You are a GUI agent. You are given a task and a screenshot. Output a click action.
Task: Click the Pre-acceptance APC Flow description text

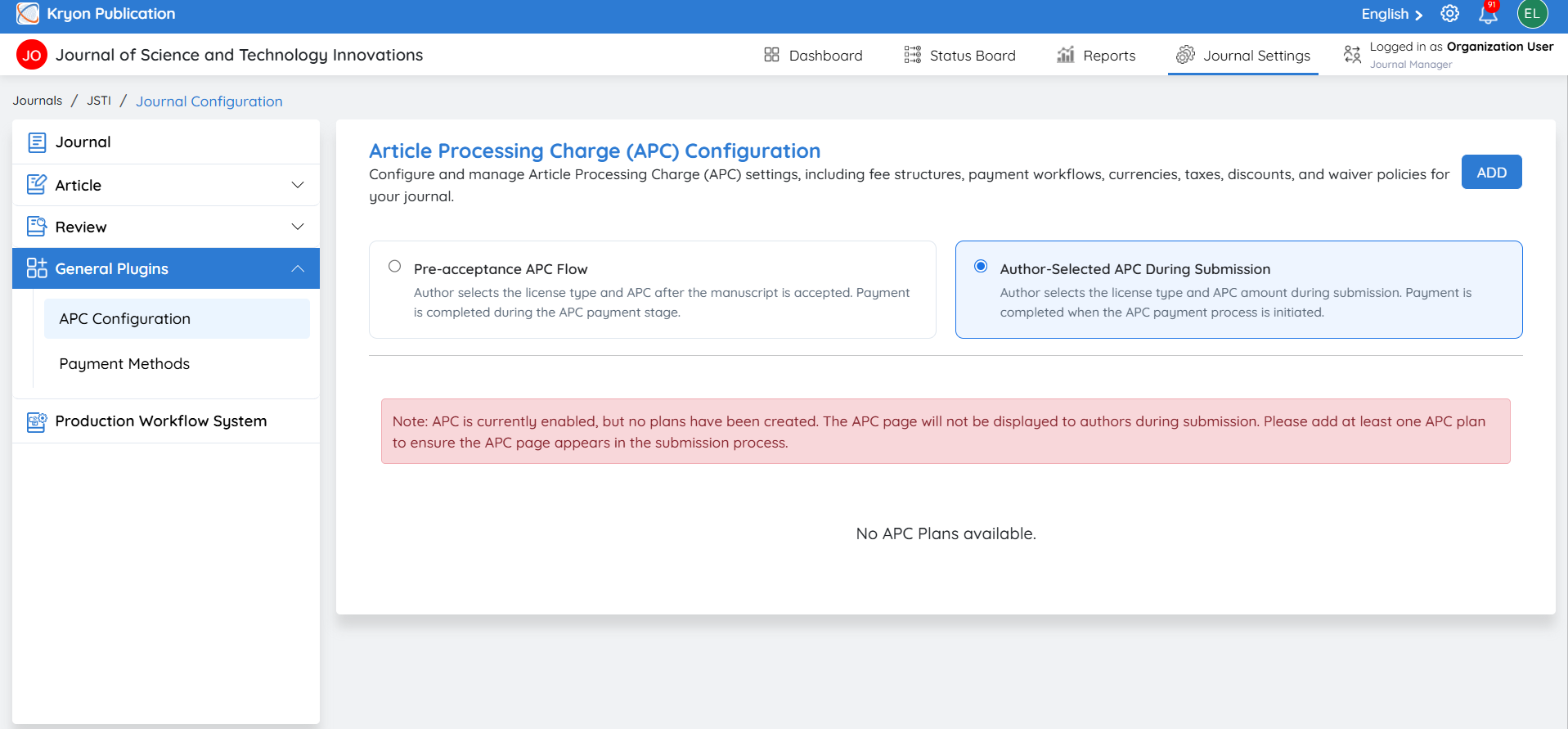(x=662, y=303)
